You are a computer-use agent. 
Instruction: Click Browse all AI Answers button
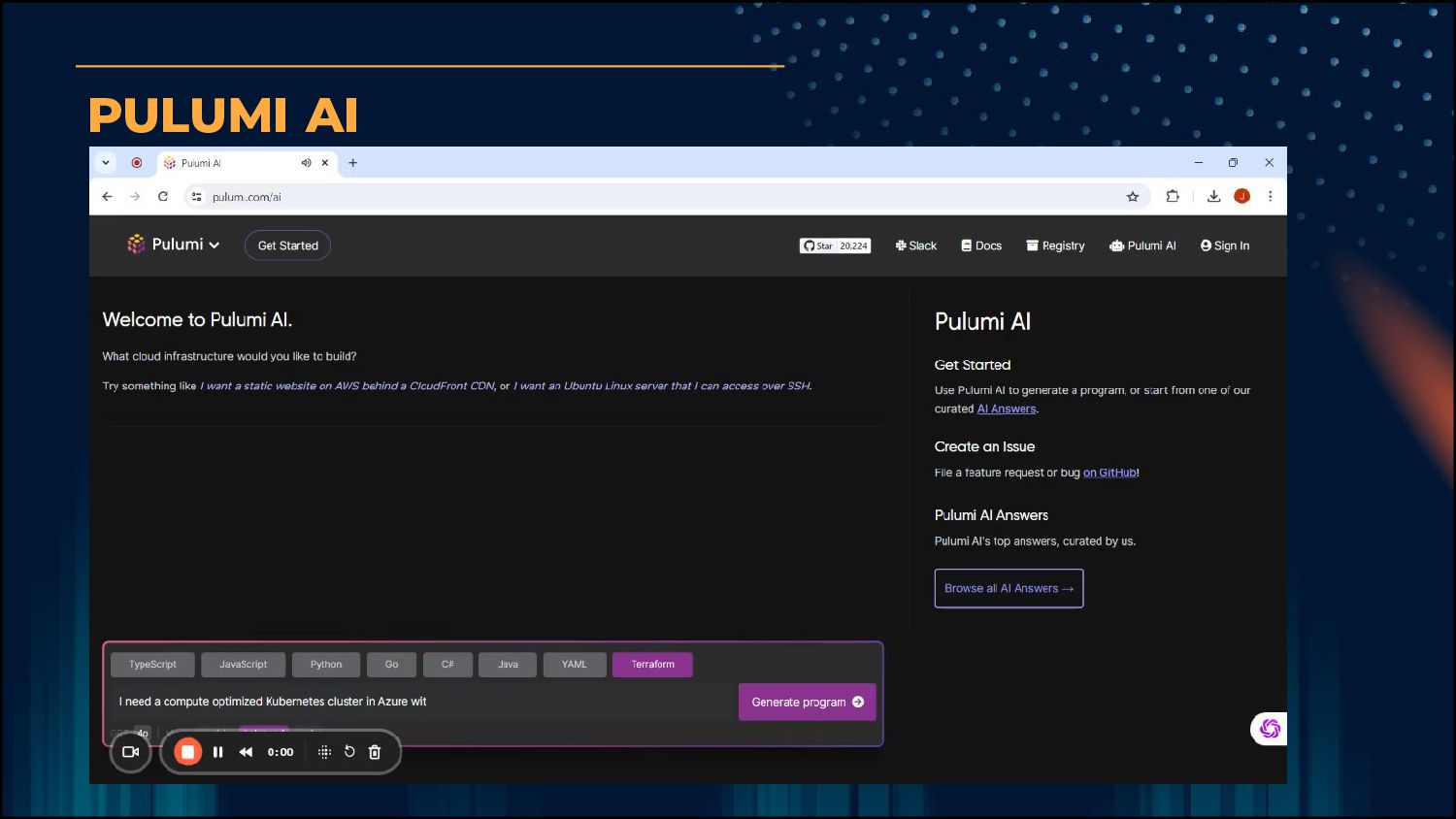click(1009, 588)
